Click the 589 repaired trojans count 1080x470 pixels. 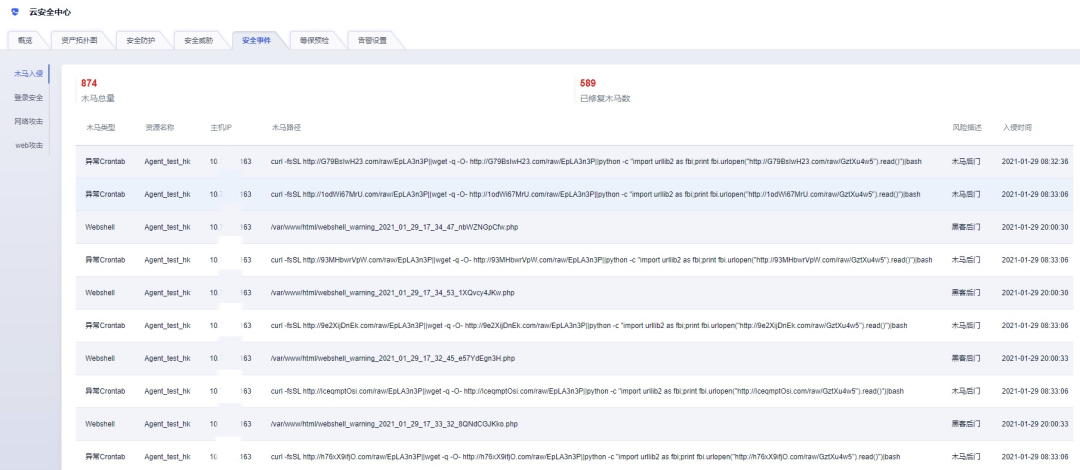[588, 83]
